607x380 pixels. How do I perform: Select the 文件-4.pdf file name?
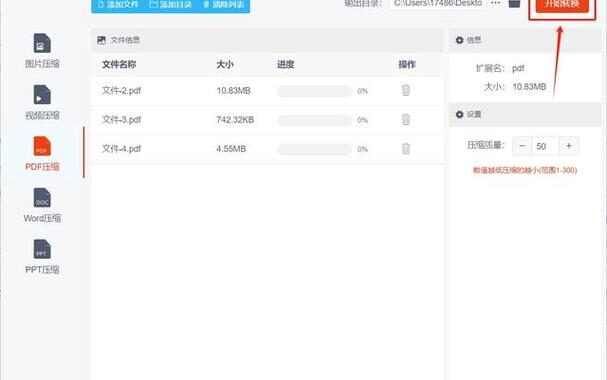(x=121, y=149)
